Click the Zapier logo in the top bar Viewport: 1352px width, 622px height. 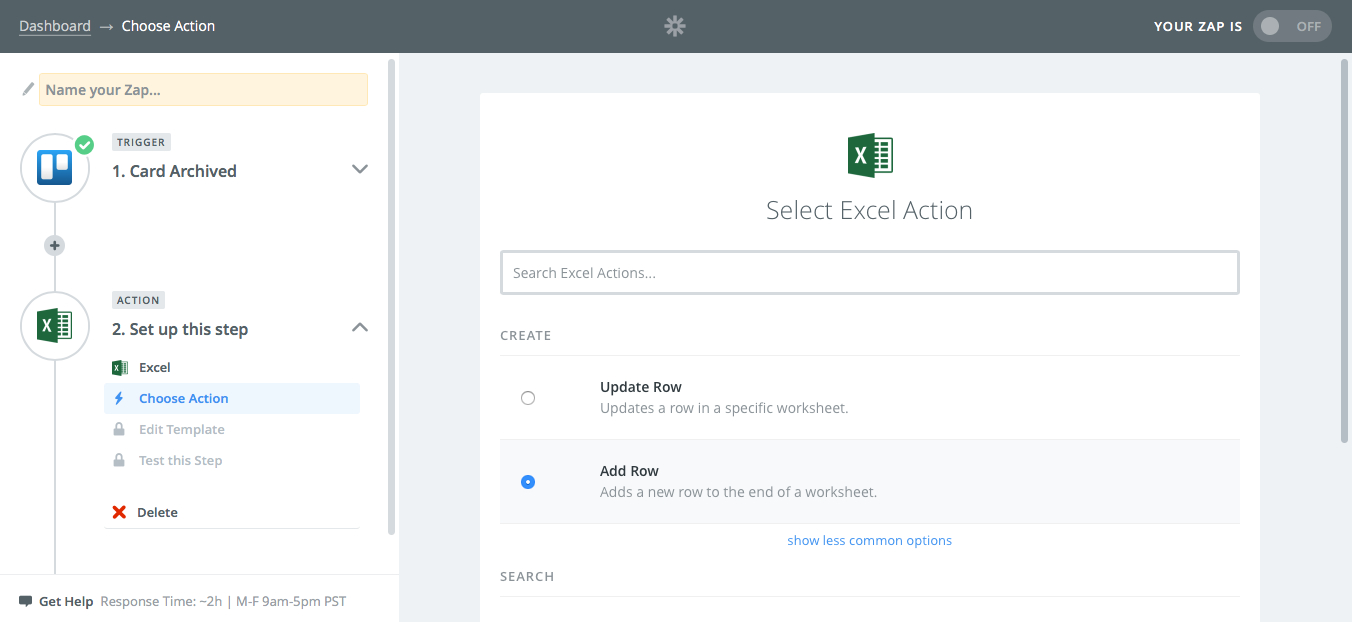[674, 26]
